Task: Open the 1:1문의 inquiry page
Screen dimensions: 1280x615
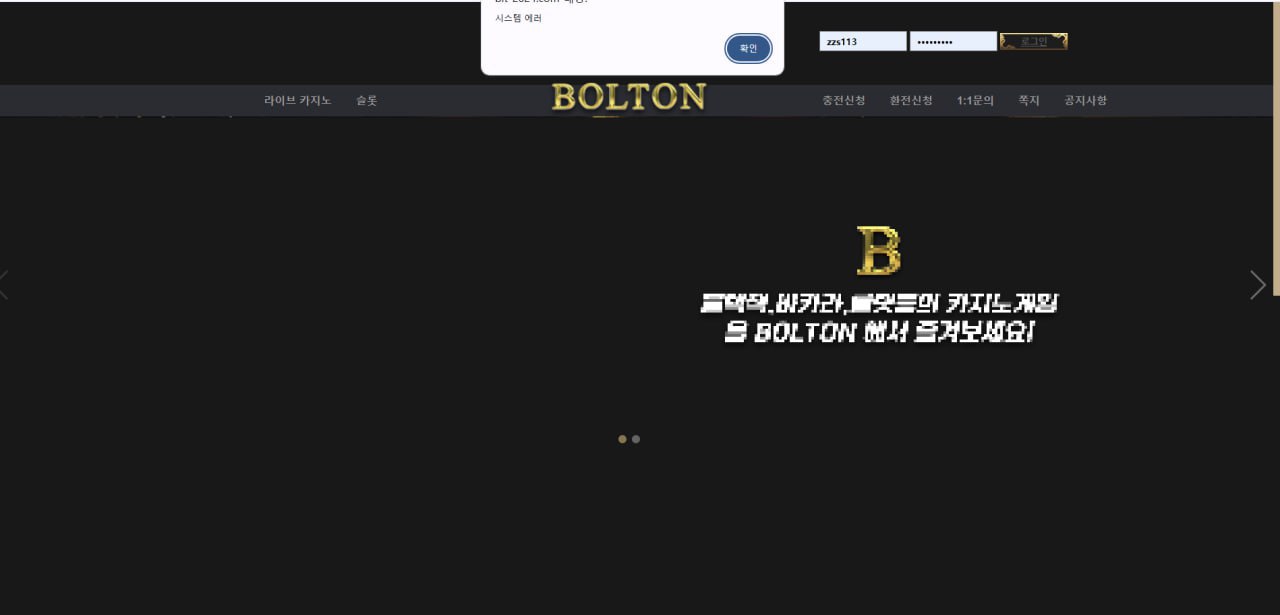Action: pos(975,100)
